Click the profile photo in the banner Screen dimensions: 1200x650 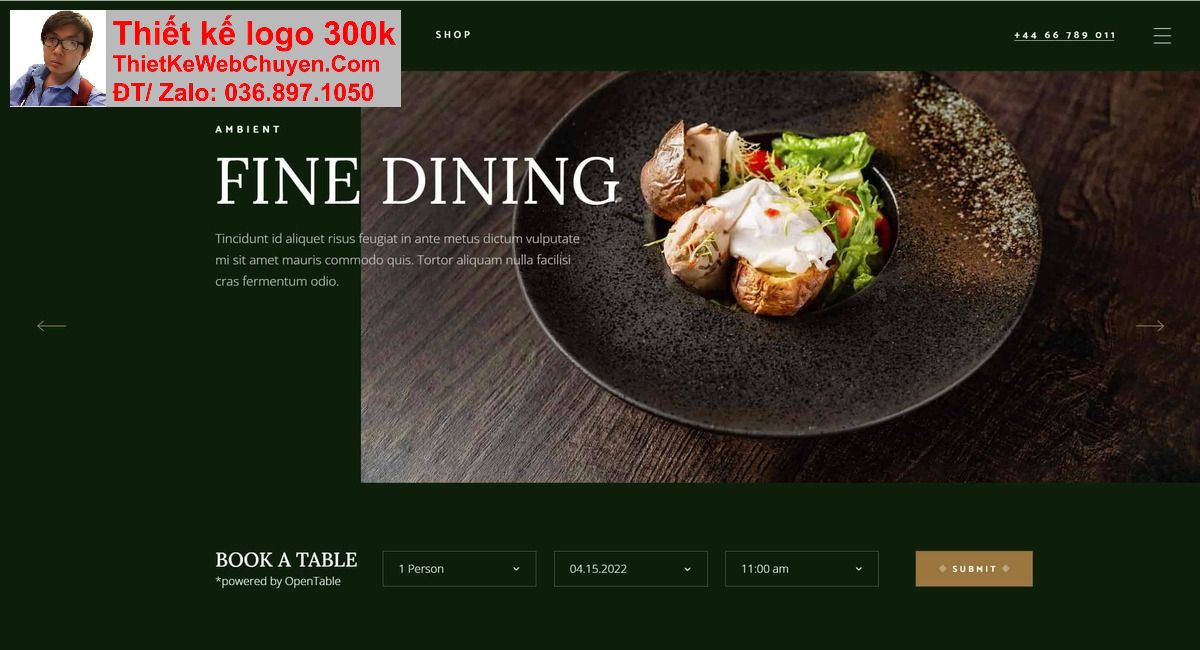point(58,58)
